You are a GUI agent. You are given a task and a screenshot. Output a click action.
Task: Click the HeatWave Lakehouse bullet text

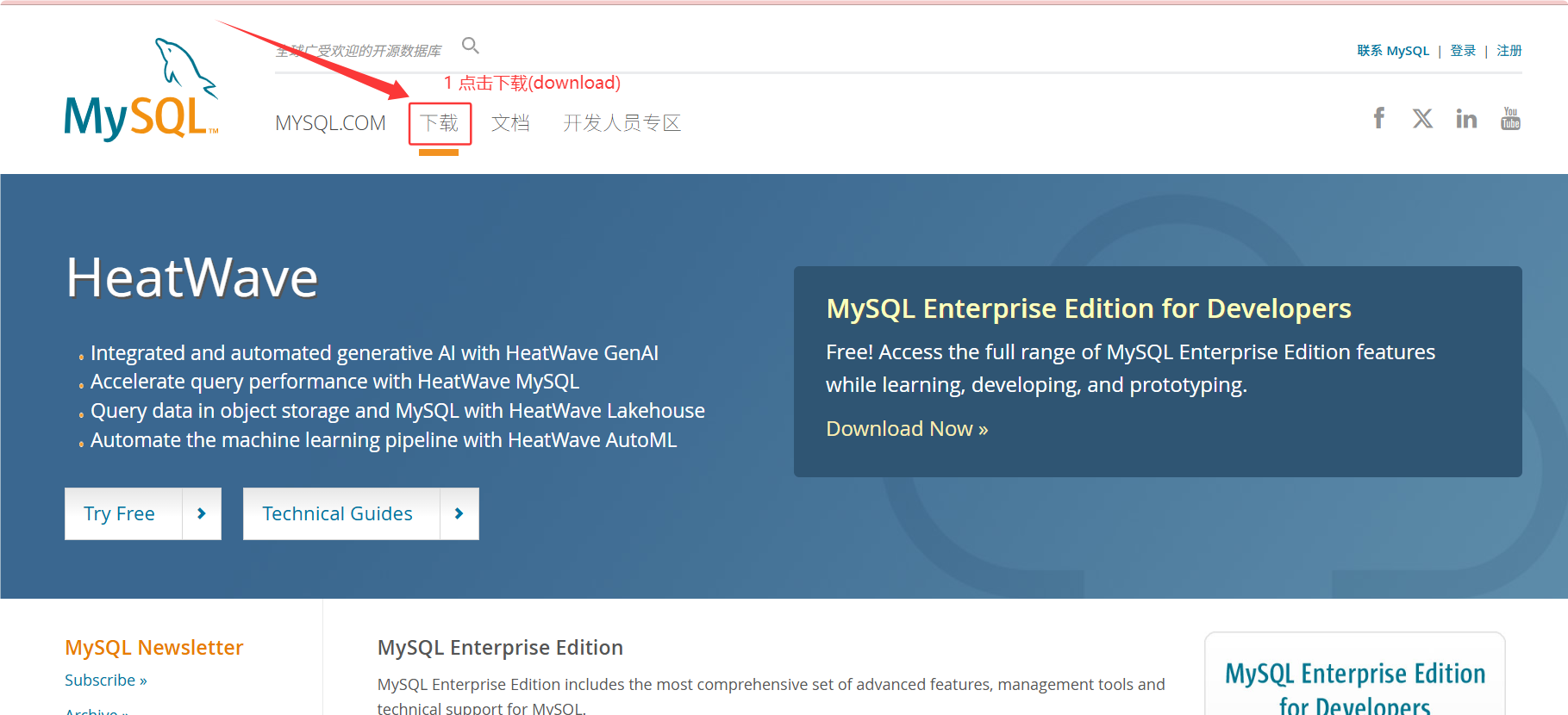coord(397,411)
